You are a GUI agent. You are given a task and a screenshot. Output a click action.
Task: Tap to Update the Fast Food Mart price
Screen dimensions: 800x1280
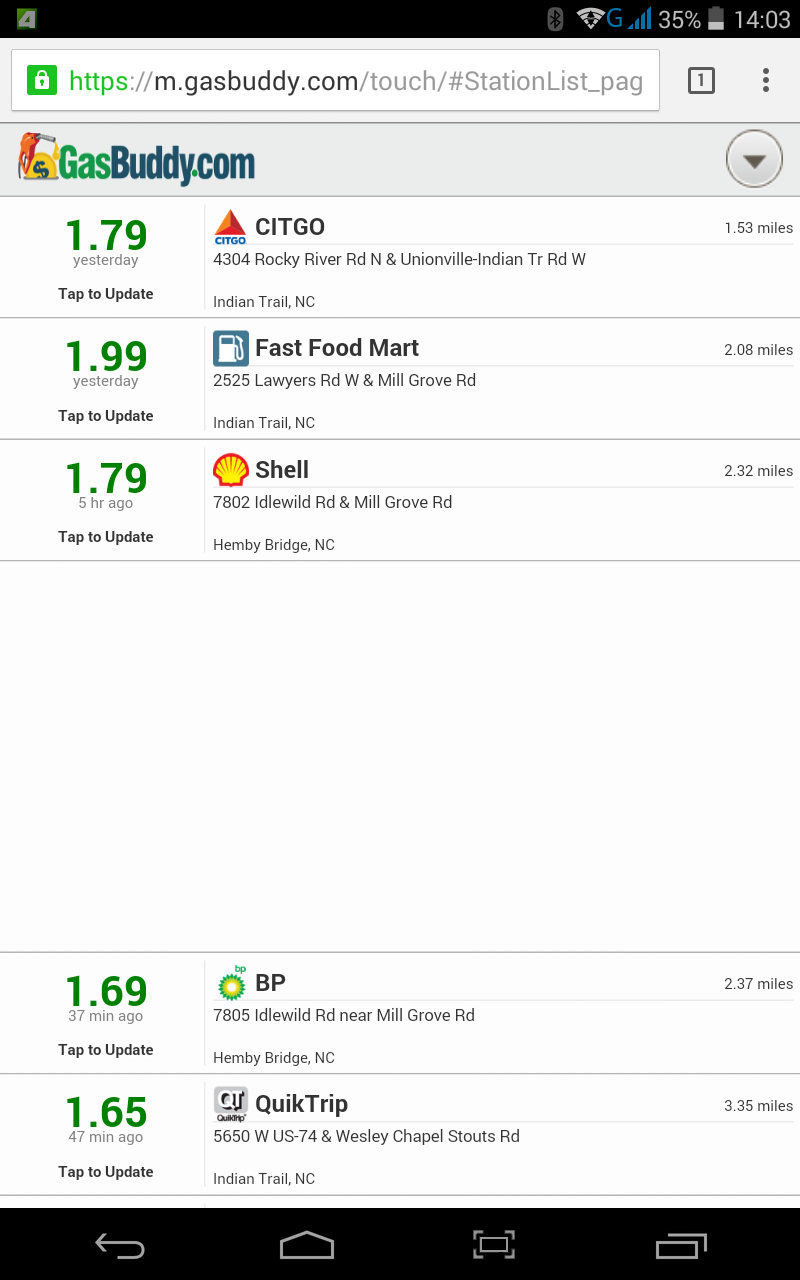[x=106, y=416]
